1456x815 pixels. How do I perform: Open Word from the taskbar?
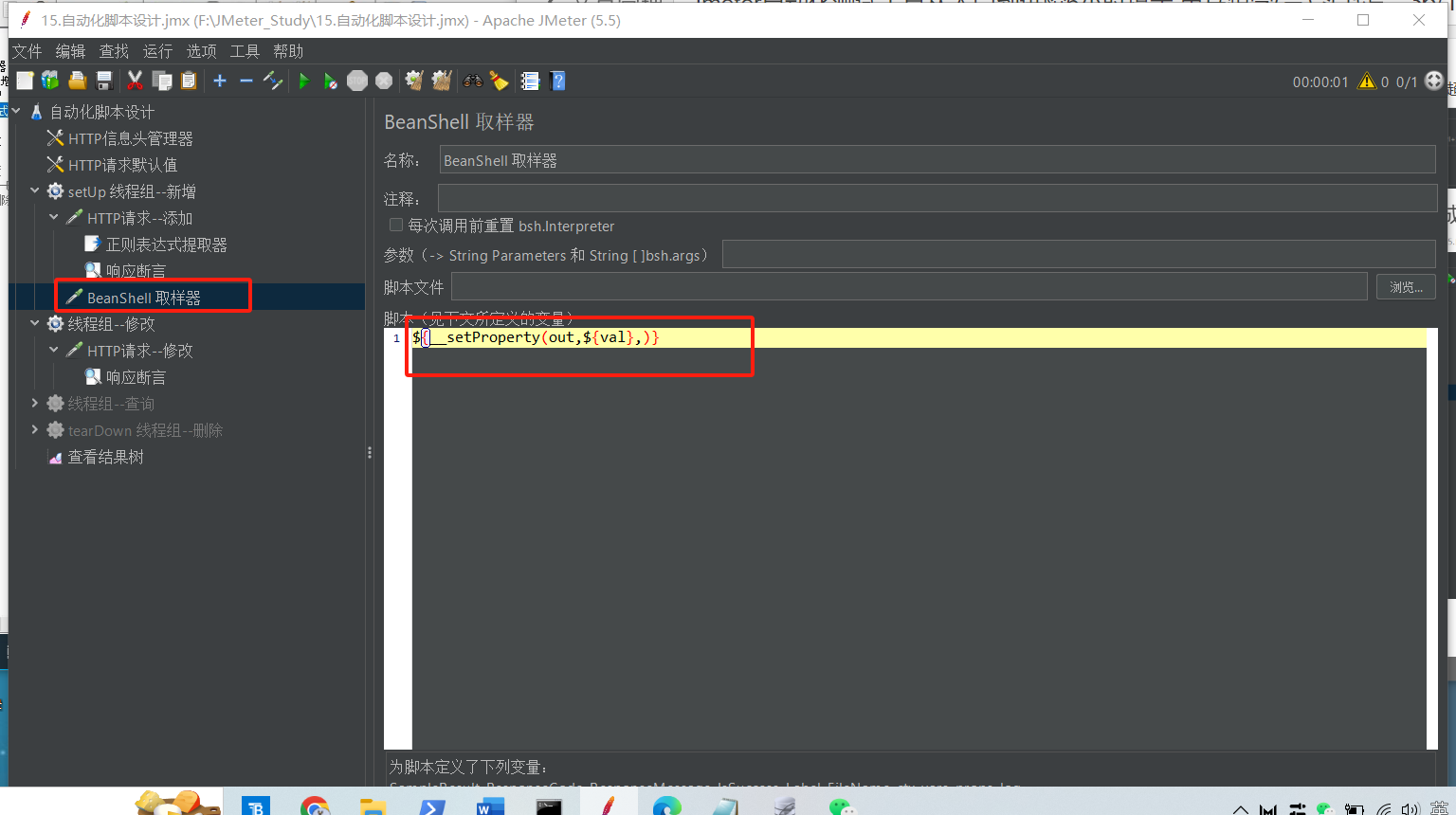pyautogui.click(x=488, y=806)
